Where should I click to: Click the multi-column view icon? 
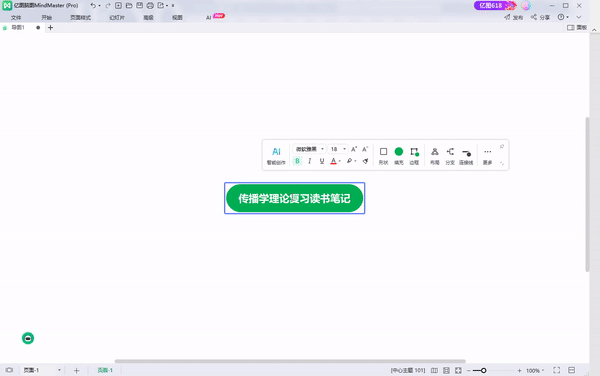(x=434, y=370)
